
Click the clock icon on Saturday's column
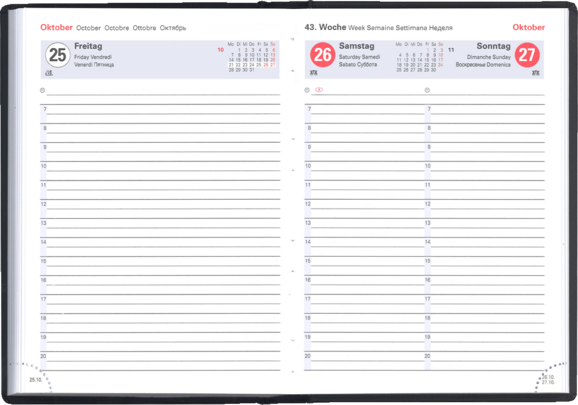coord(307,90)
